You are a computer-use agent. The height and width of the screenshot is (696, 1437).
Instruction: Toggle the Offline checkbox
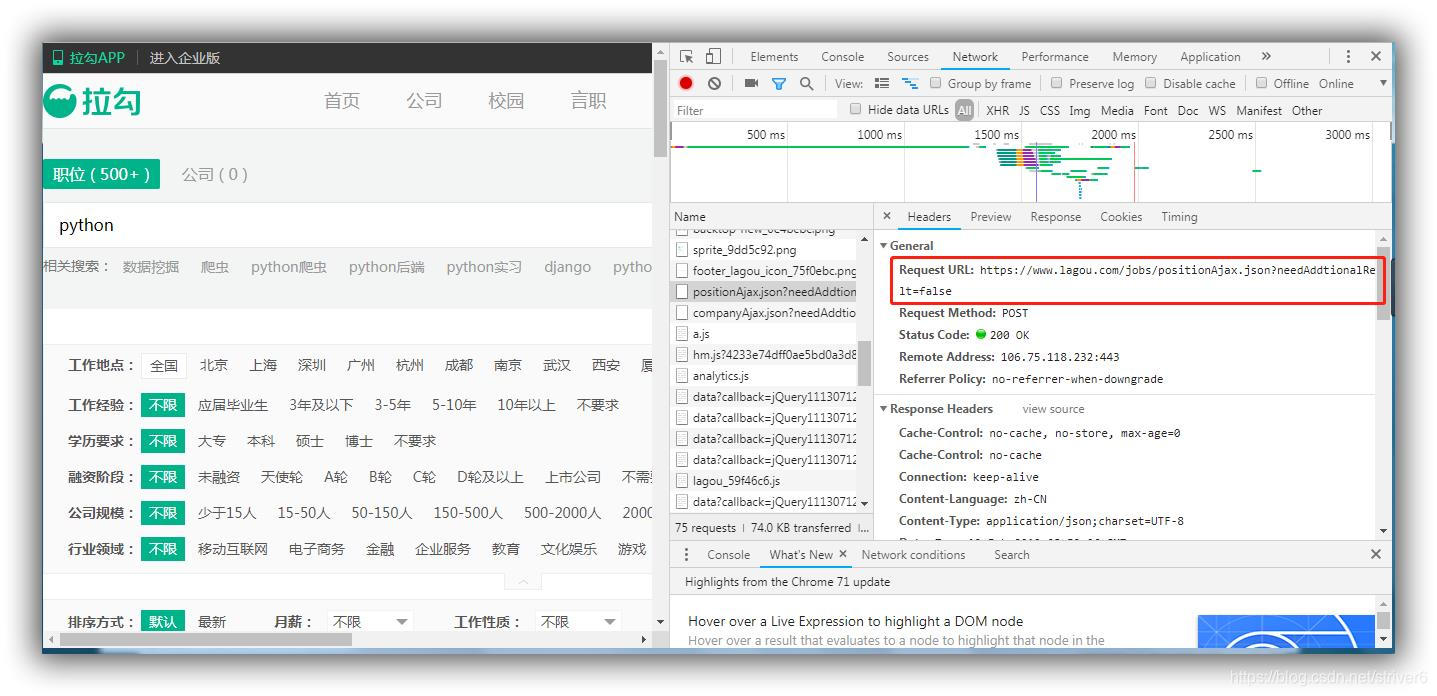[x=1261, y=83]
